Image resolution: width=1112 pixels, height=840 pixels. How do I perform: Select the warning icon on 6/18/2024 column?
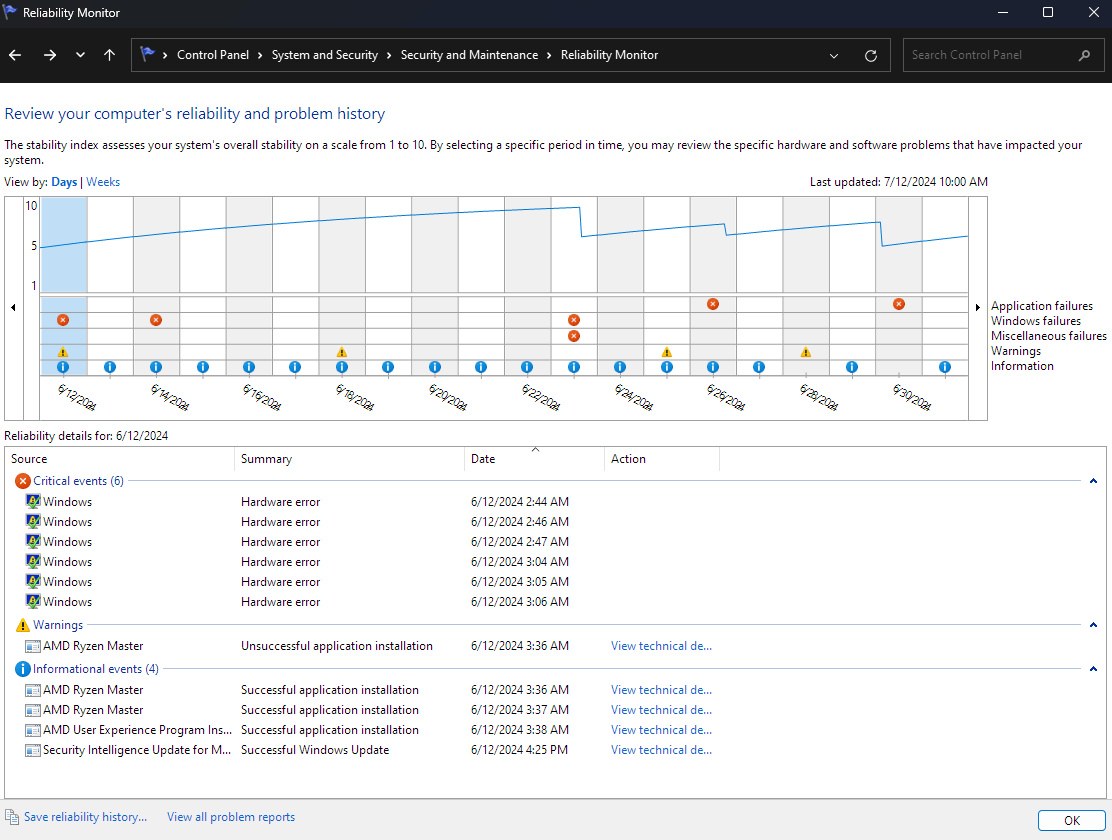(342, 352)
